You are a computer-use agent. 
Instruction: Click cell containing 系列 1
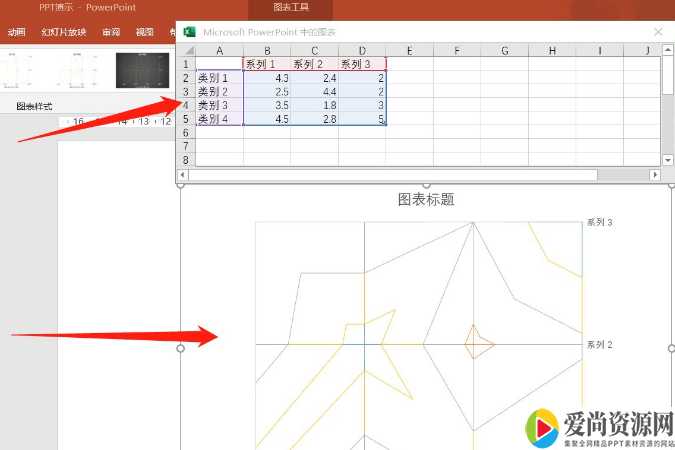pyautogui.click(x=267, y=64)
